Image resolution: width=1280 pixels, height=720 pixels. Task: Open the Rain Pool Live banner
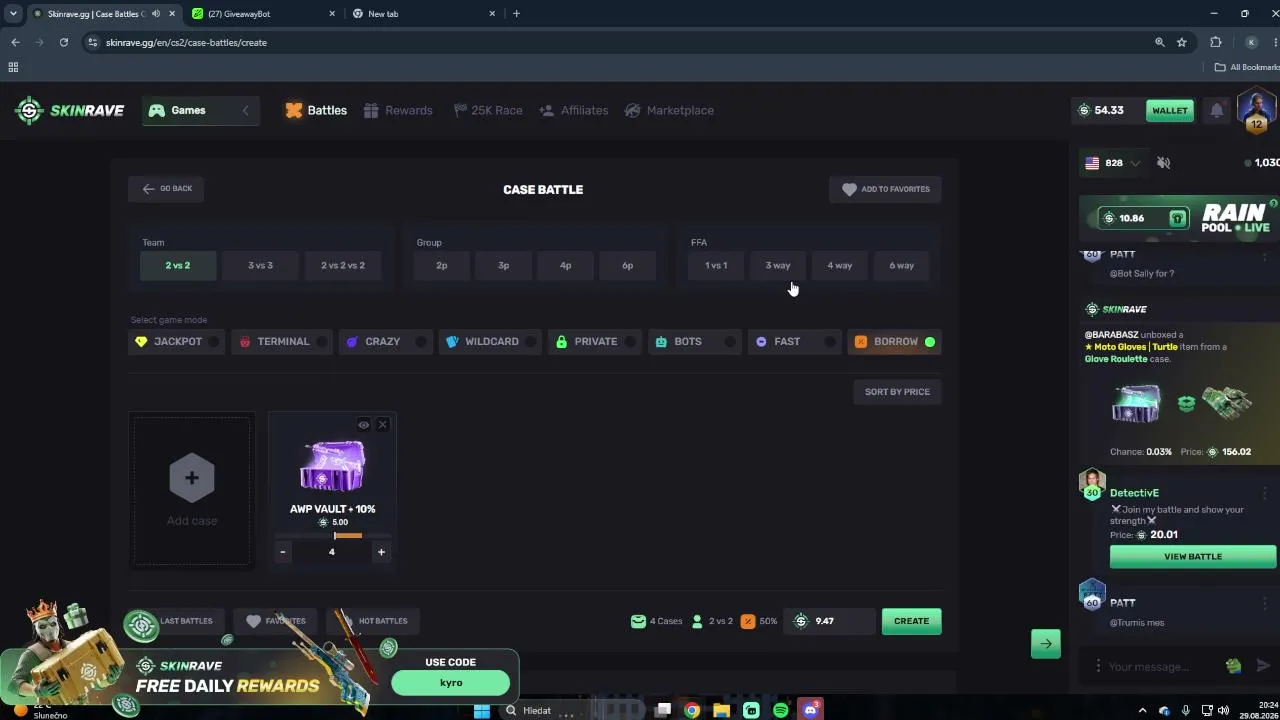(x=1179, y=217)
